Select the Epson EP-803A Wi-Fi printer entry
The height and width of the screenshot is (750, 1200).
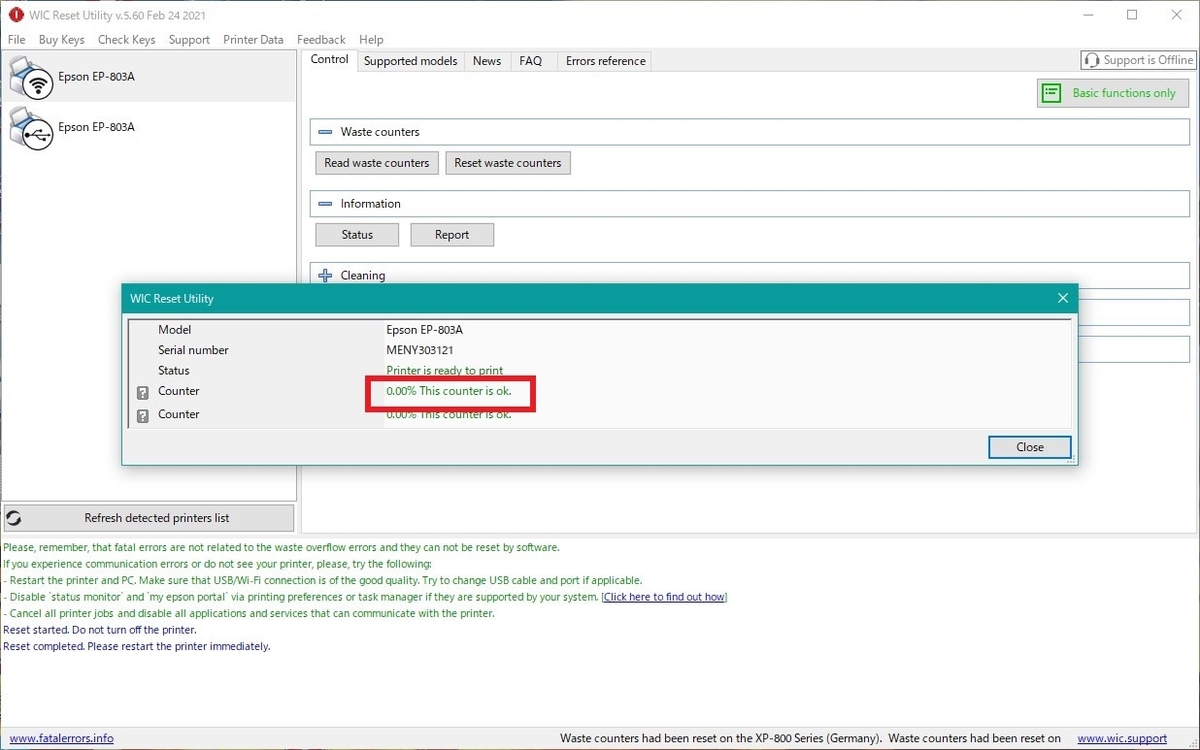tap(149, 77)
